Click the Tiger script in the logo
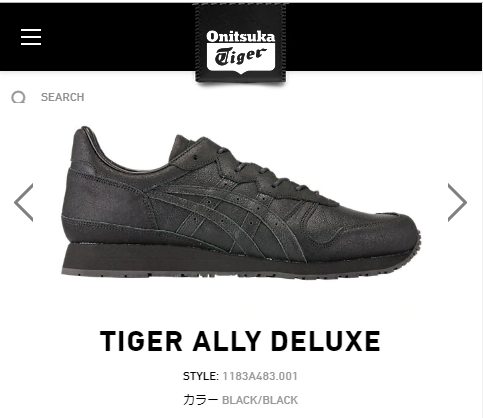The image size is (483, 418). coord(241,56)
